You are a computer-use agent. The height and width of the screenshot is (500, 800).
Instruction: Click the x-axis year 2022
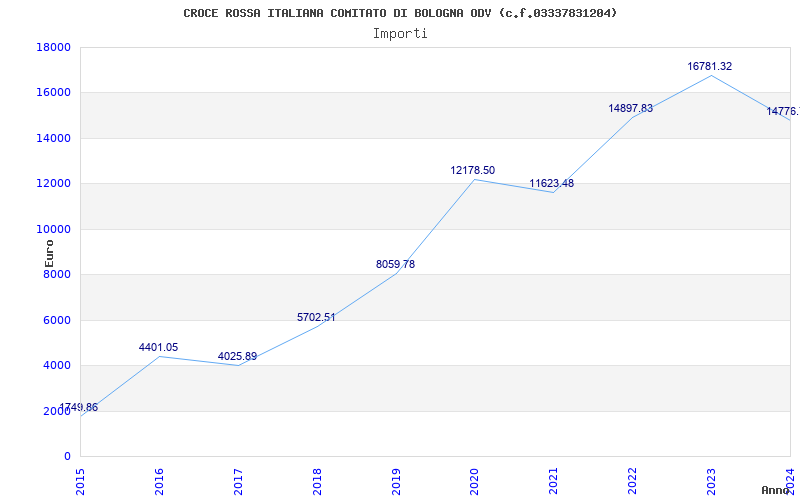[633, 481]
